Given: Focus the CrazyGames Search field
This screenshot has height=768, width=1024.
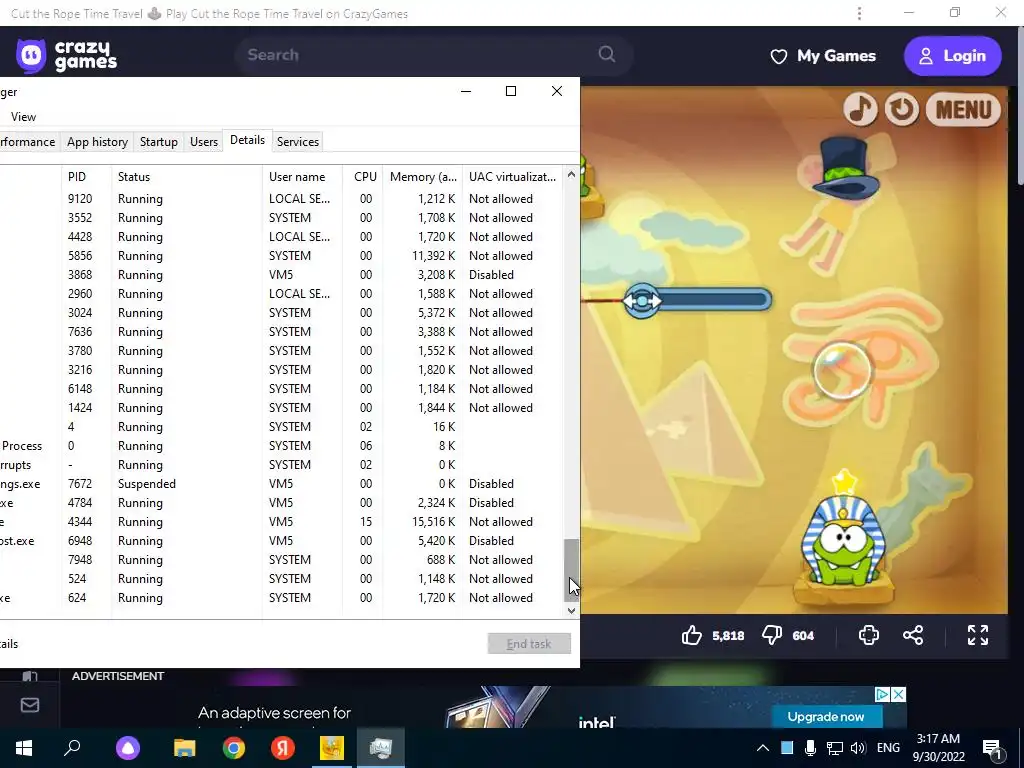Looking at the screenshot, I should tap(434, 55).
